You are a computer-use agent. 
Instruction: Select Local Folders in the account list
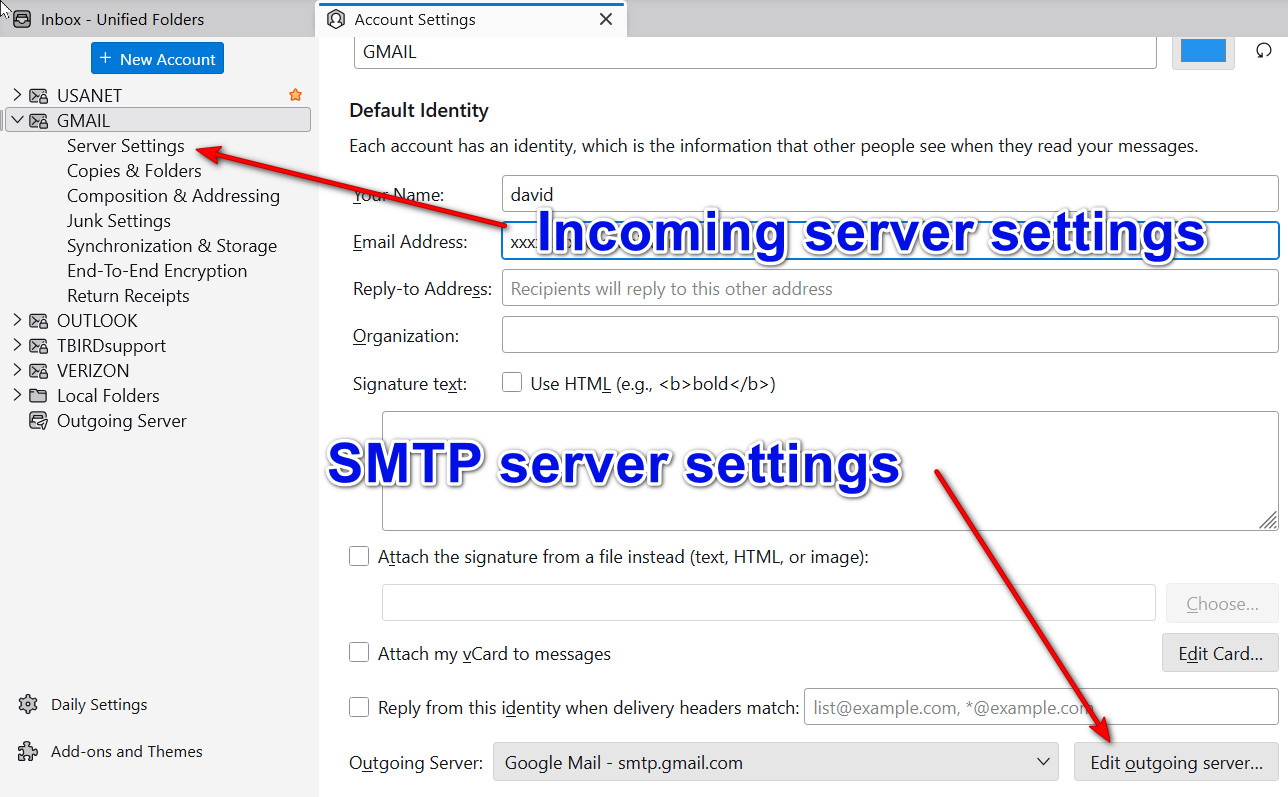(158, 395)
